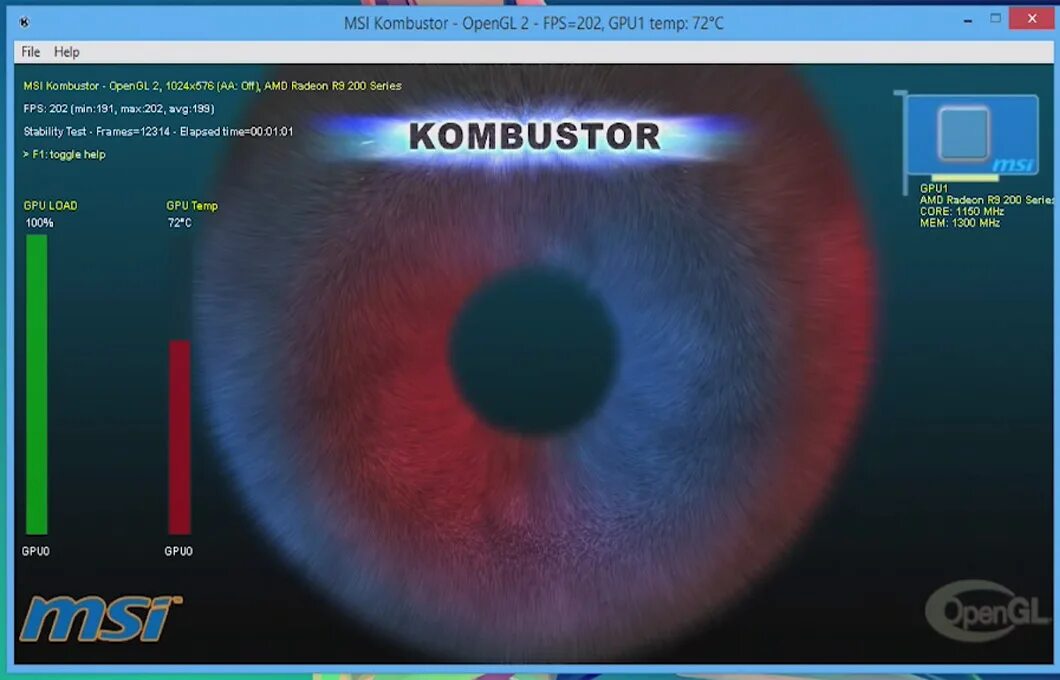Click the green GPU load bar

click(37, 385)
